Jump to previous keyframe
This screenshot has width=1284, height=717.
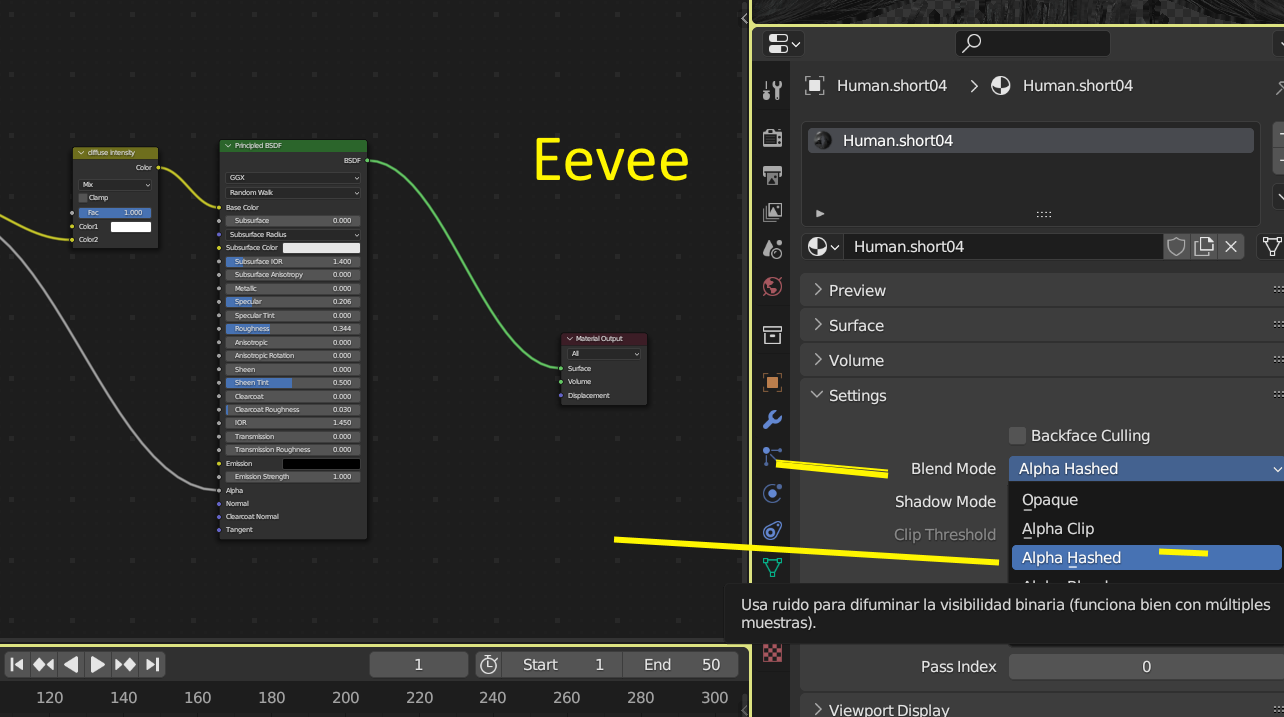(x=44, y=664)
